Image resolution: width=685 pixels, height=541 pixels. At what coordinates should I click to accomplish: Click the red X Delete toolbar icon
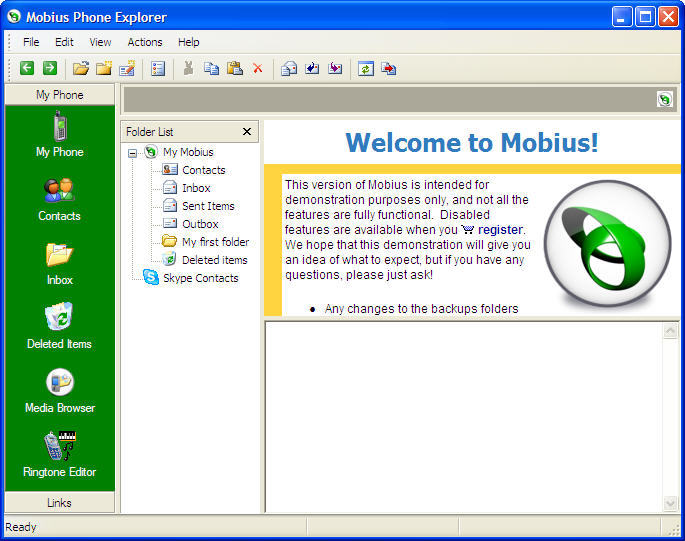click(x=258, y=68)
